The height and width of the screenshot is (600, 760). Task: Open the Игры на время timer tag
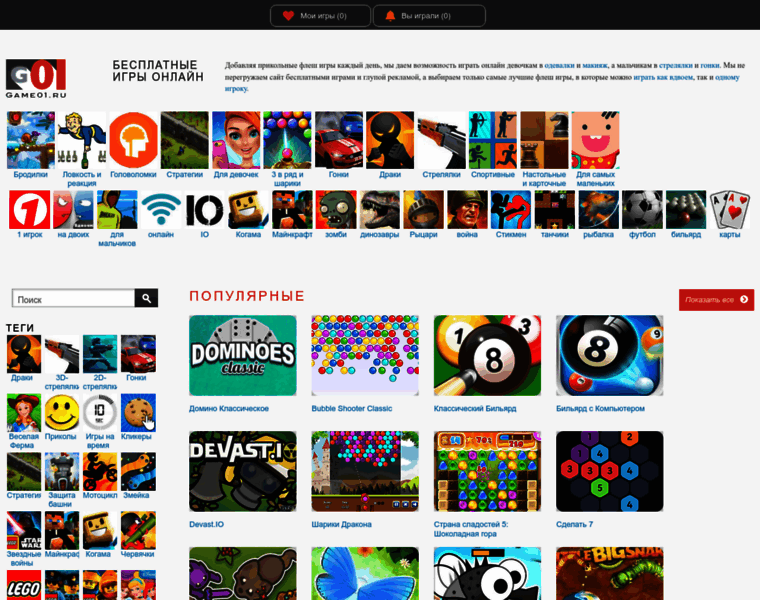(x=100, y=412)
